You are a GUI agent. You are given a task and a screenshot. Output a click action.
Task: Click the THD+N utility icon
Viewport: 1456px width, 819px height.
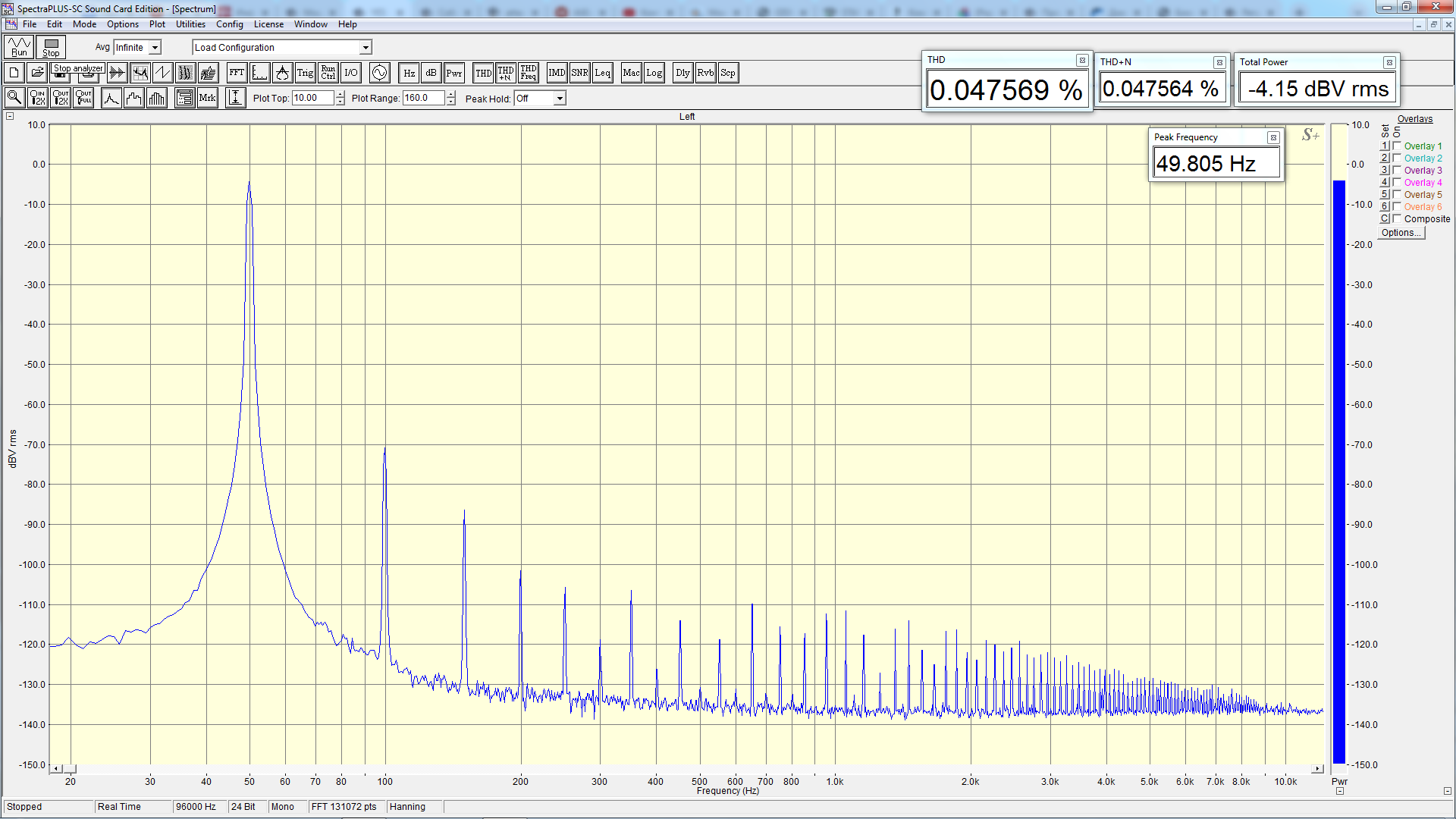[x=505, y=74]
